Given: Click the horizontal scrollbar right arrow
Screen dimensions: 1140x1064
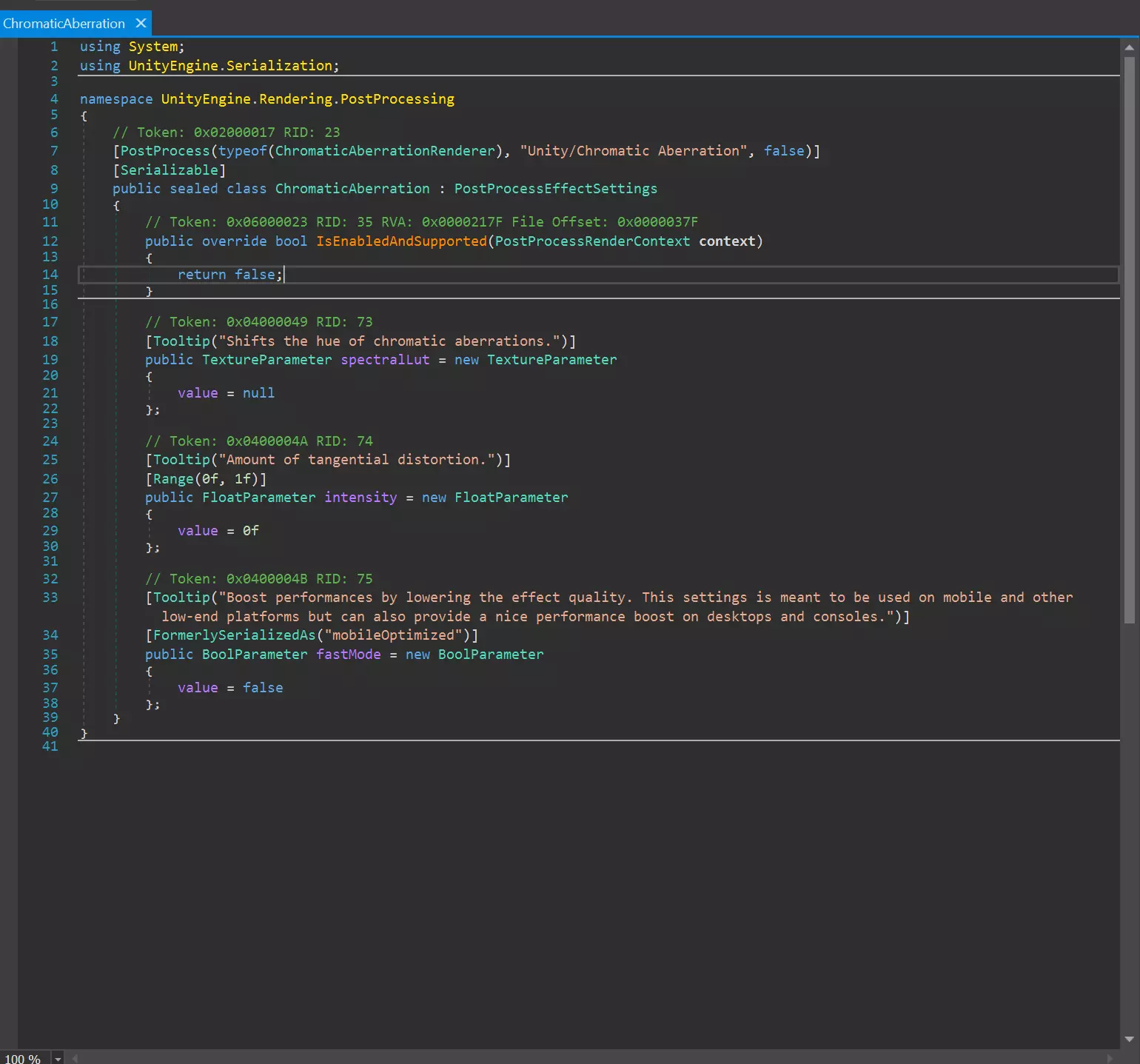Looking at the screenshot, I should [x=1109, y=1058].
